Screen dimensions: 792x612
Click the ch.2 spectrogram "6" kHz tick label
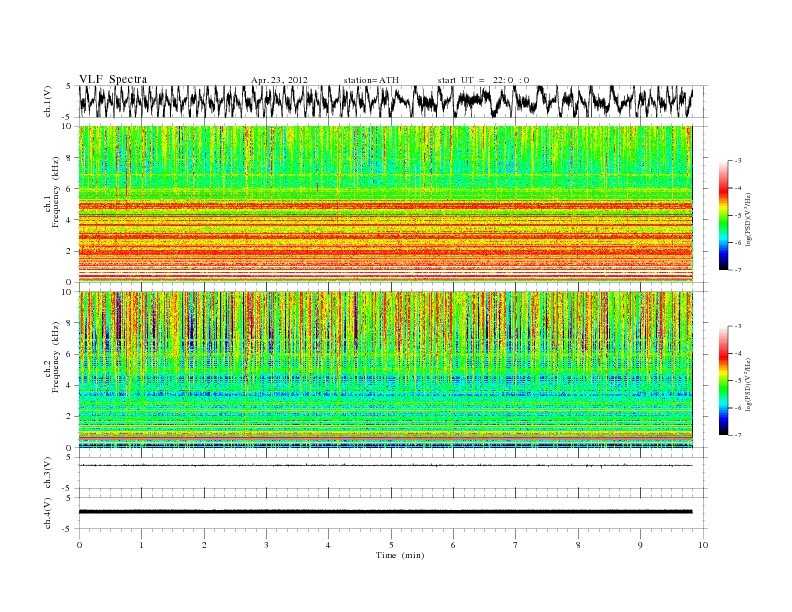point(70,354)
